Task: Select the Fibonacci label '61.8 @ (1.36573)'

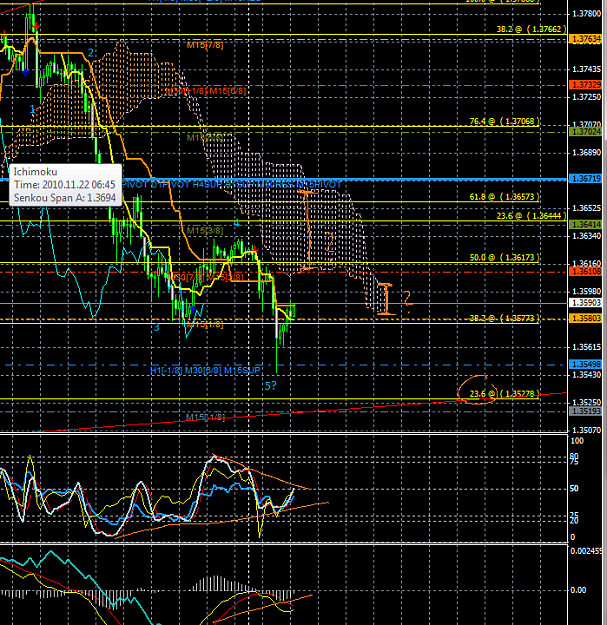Action: pos(505,197)
